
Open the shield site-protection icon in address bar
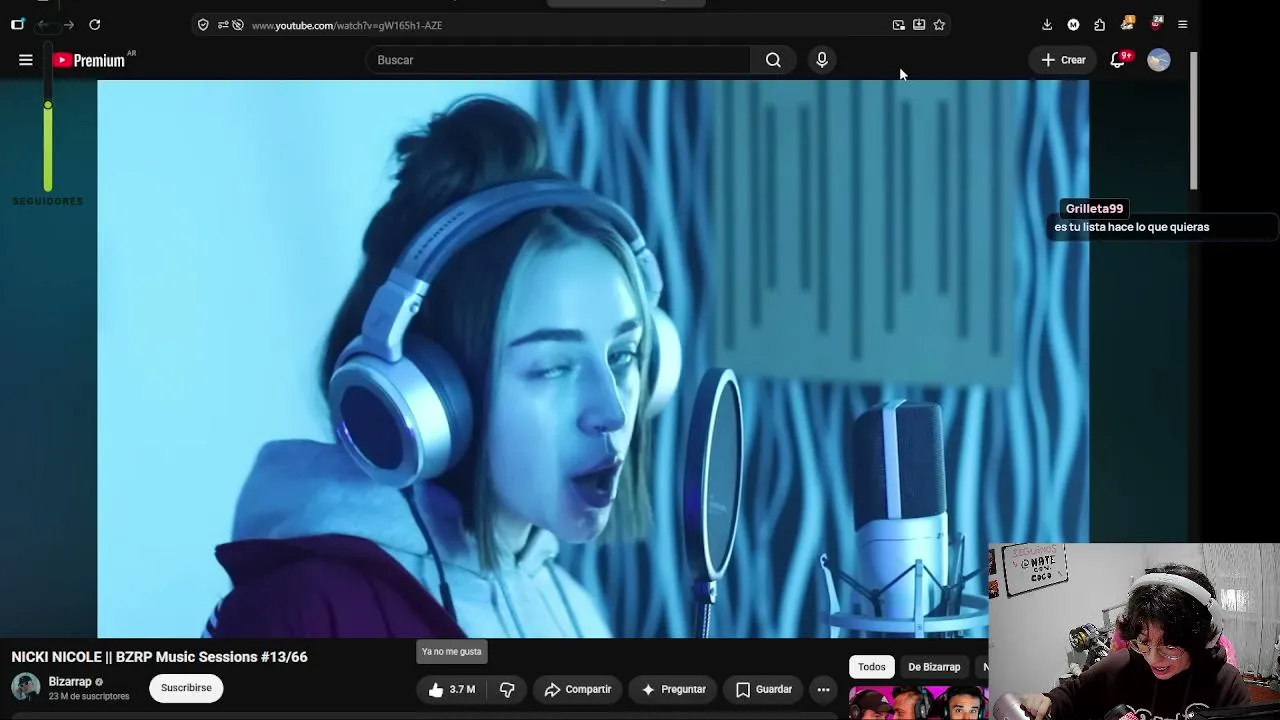pyautogui.click(x=203, y=25)
